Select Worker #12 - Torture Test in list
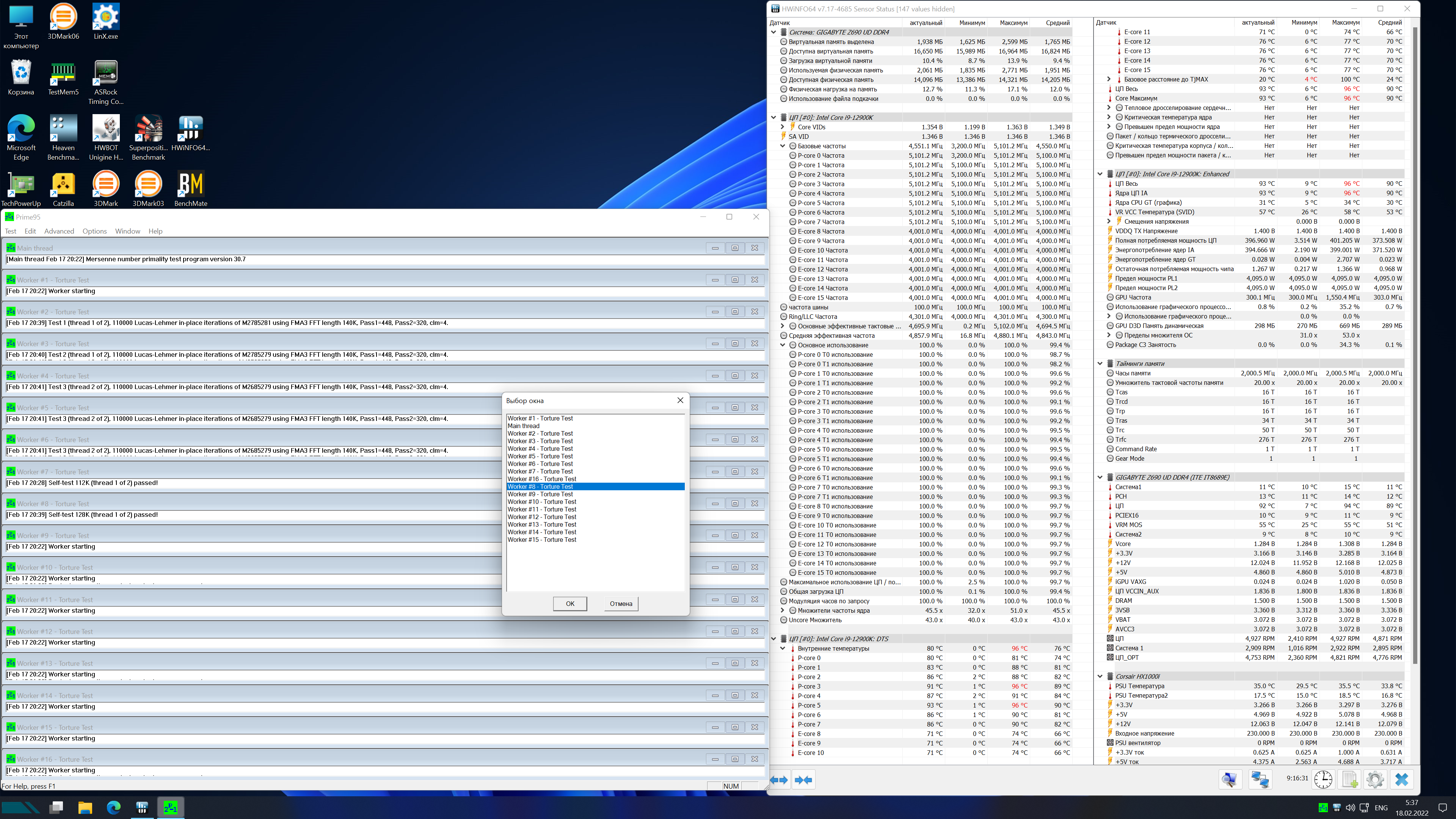This screenshot has width=1456, height=819. [541, 516]
